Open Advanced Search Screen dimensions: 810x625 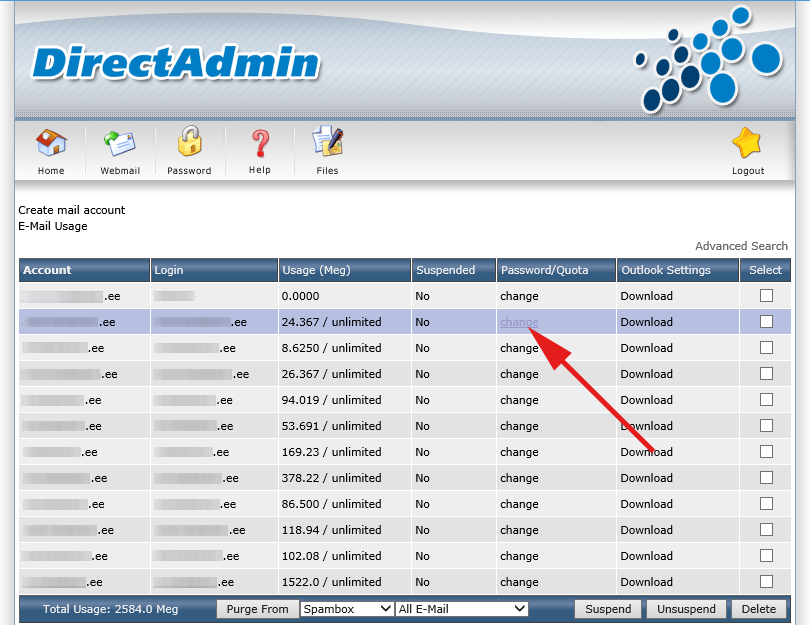click(x=741, y=246)
